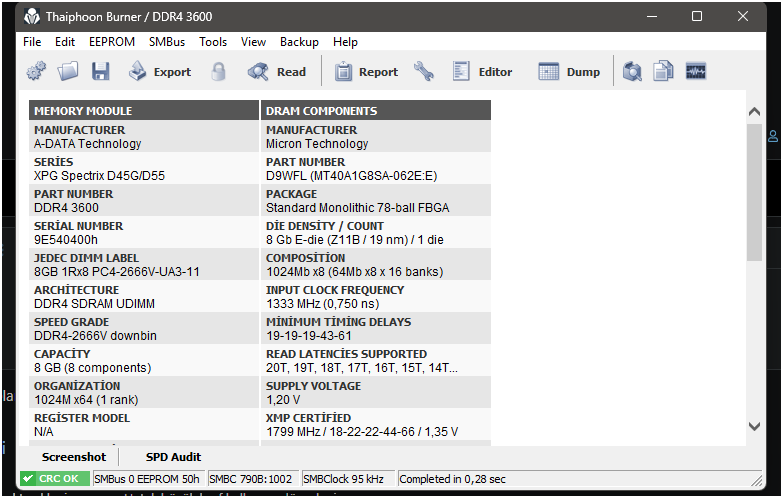
Task: Open the File menu
Action: tap(32, 42)
